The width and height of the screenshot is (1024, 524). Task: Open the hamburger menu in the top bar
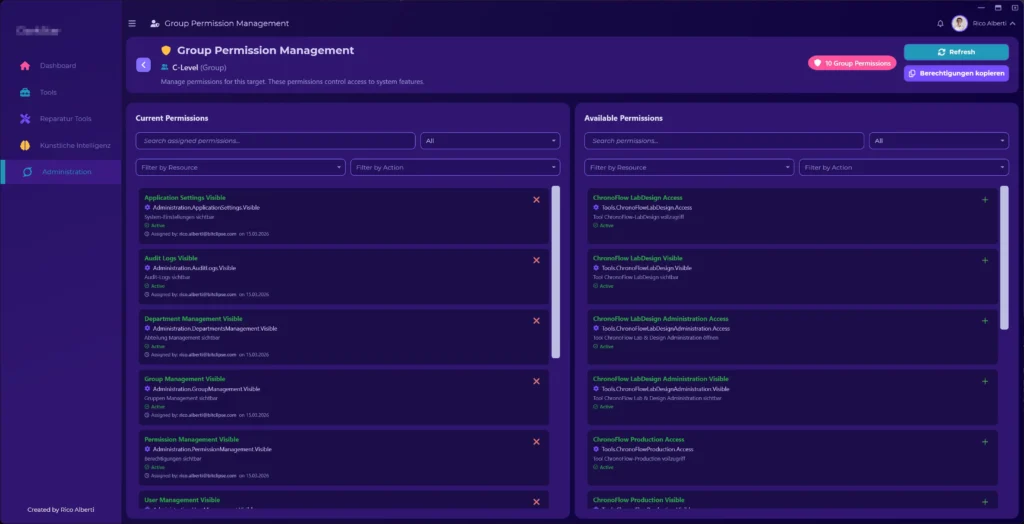(x=132, y=24)
